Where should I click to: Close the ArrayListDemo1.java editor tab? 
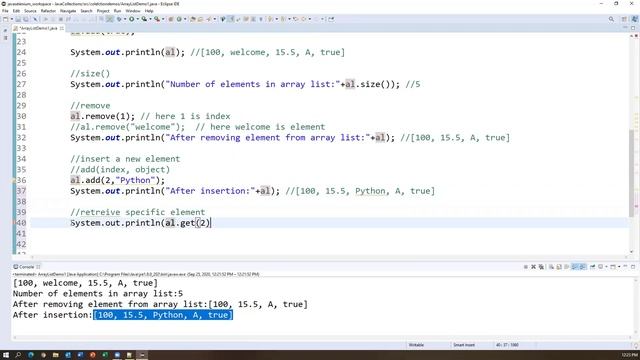click(x=62, y=28)
